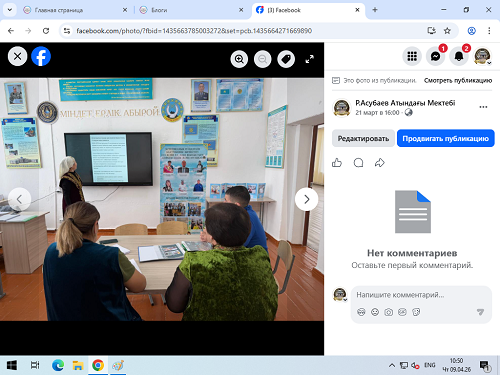Add a sticker to the comment

click(416, 312)
